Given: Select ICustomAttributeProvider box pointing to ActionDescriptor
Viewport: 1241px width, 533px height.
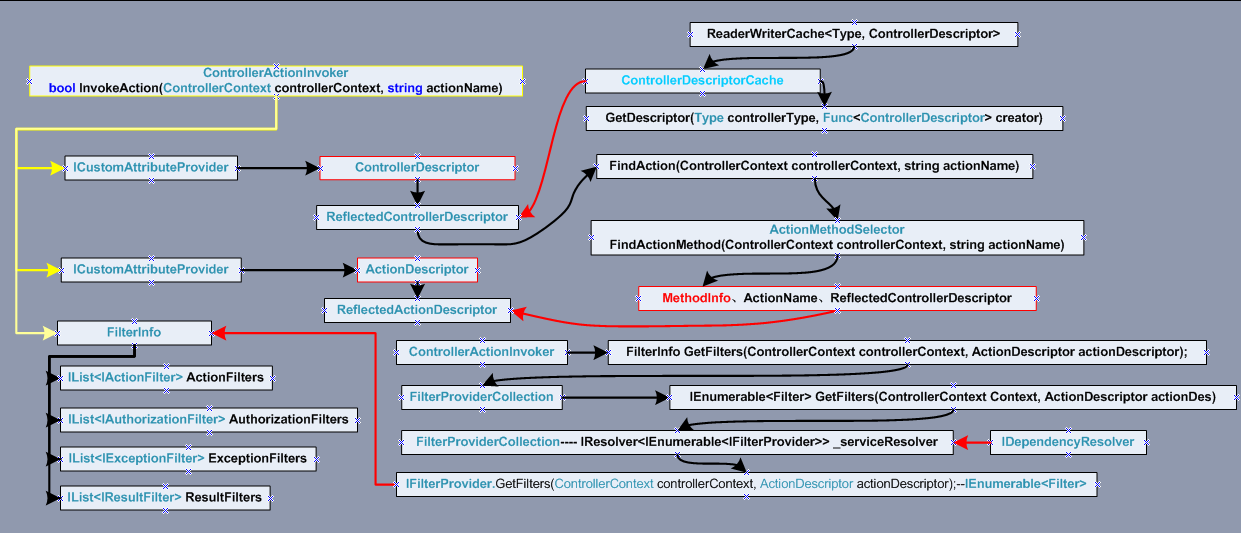Looking at the screenshot, I should coord(151,269).
